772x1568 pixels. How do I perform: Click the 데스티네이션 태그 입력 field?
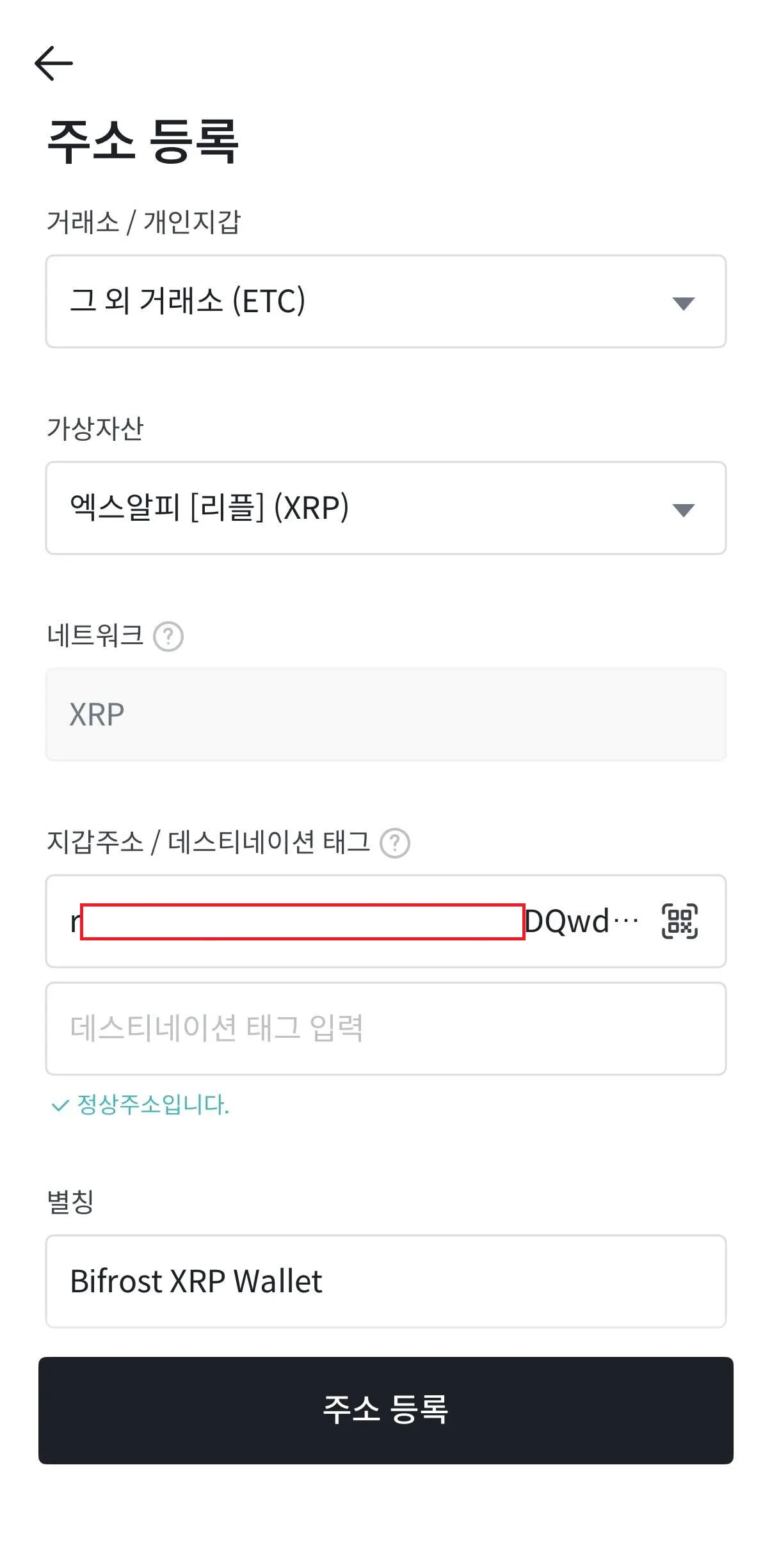click(x=385, y=1029)
